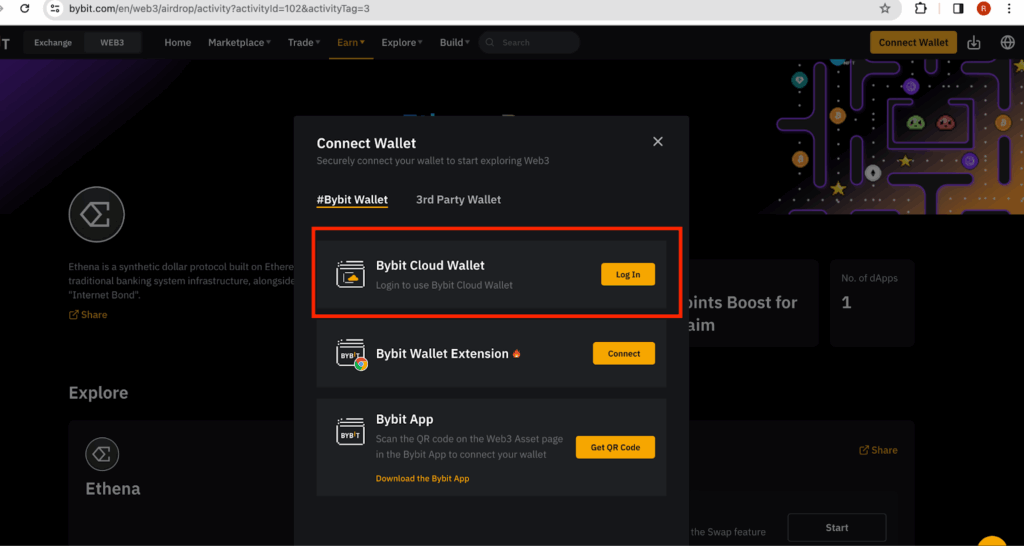This screenshot has width=1024, height=546.
Task: Expand the Marketplace menu
Action: tap(240, 42)
